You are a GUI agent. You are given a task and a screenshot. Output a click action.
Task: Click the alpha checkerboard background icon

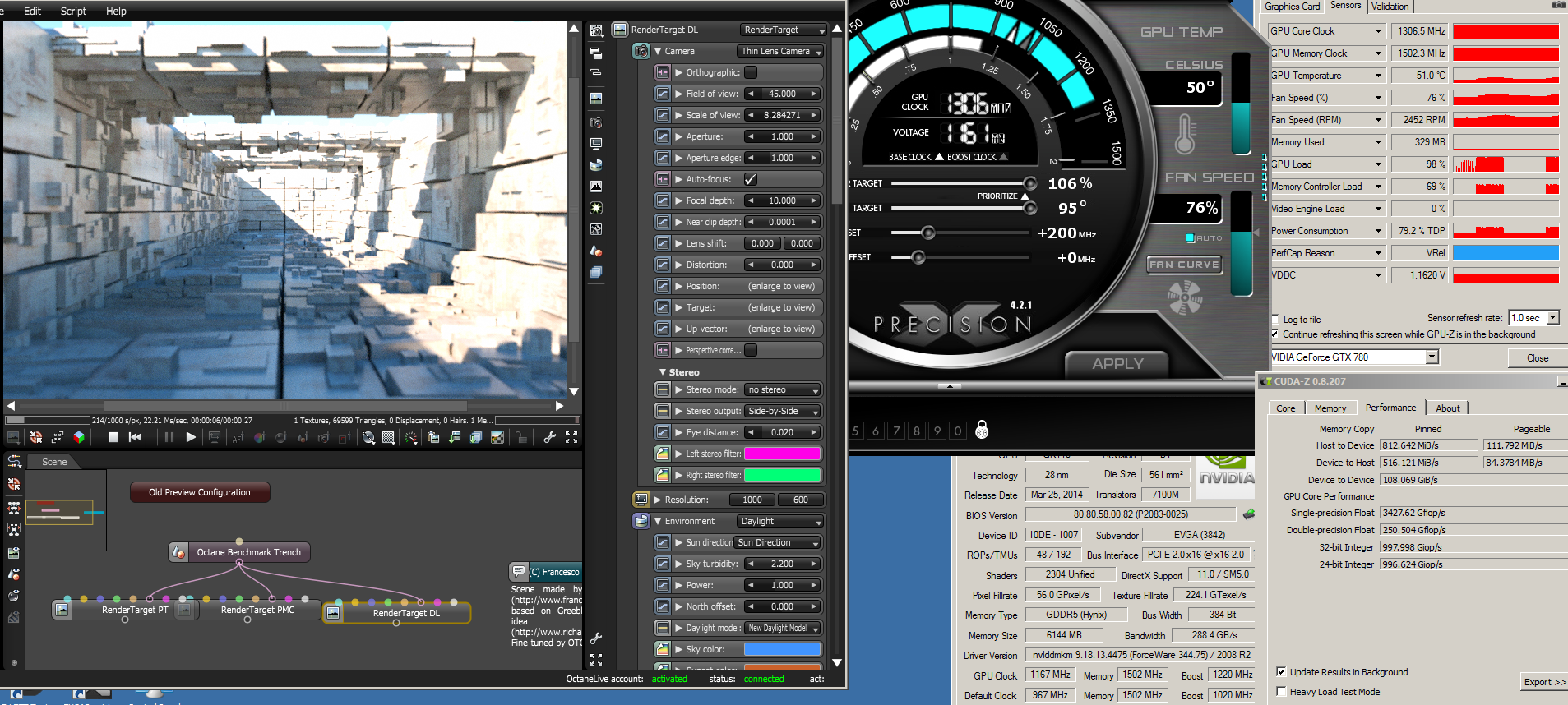click(497, 437)
